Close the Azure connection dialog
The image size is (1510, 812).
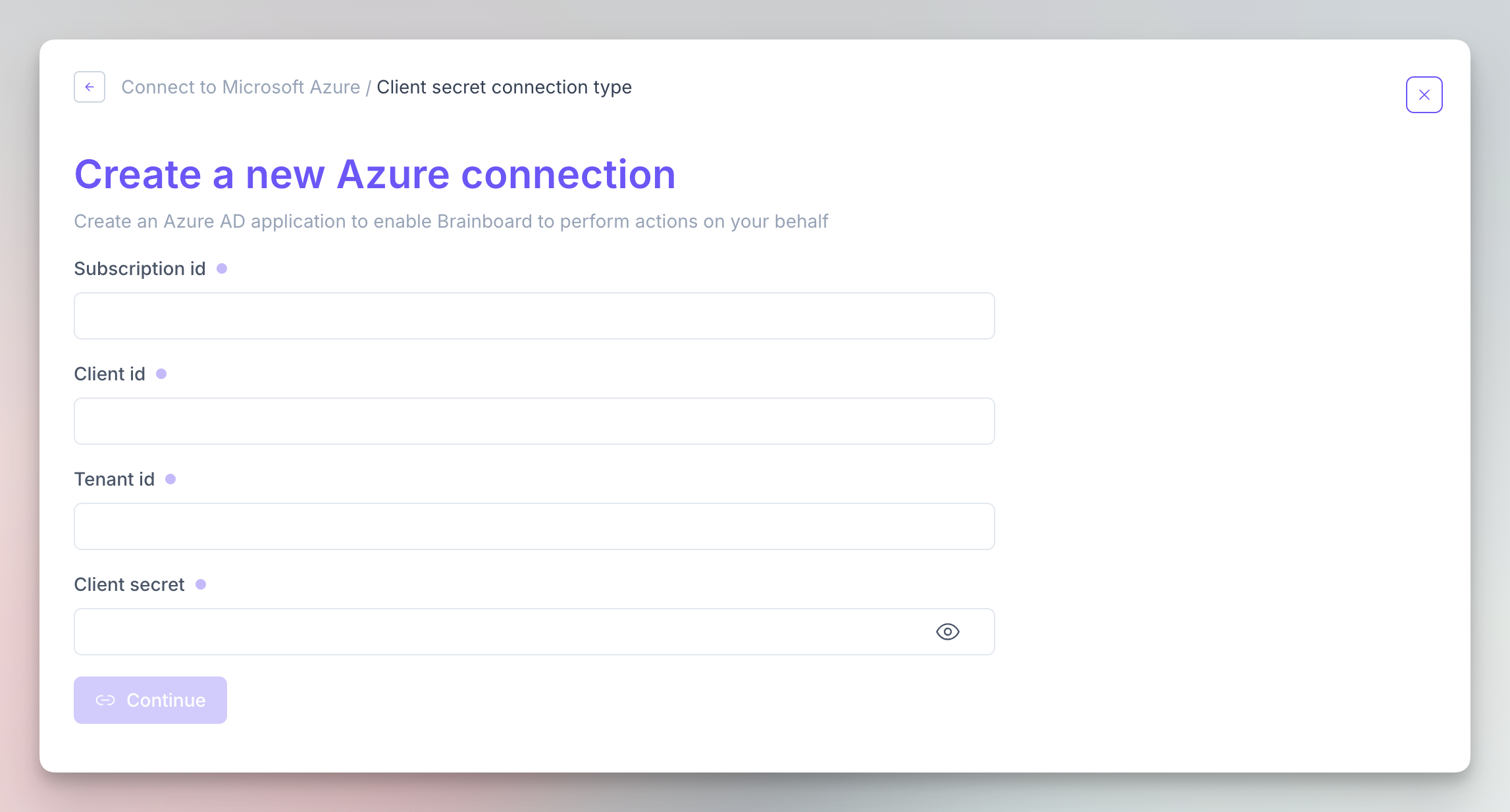1424,95
